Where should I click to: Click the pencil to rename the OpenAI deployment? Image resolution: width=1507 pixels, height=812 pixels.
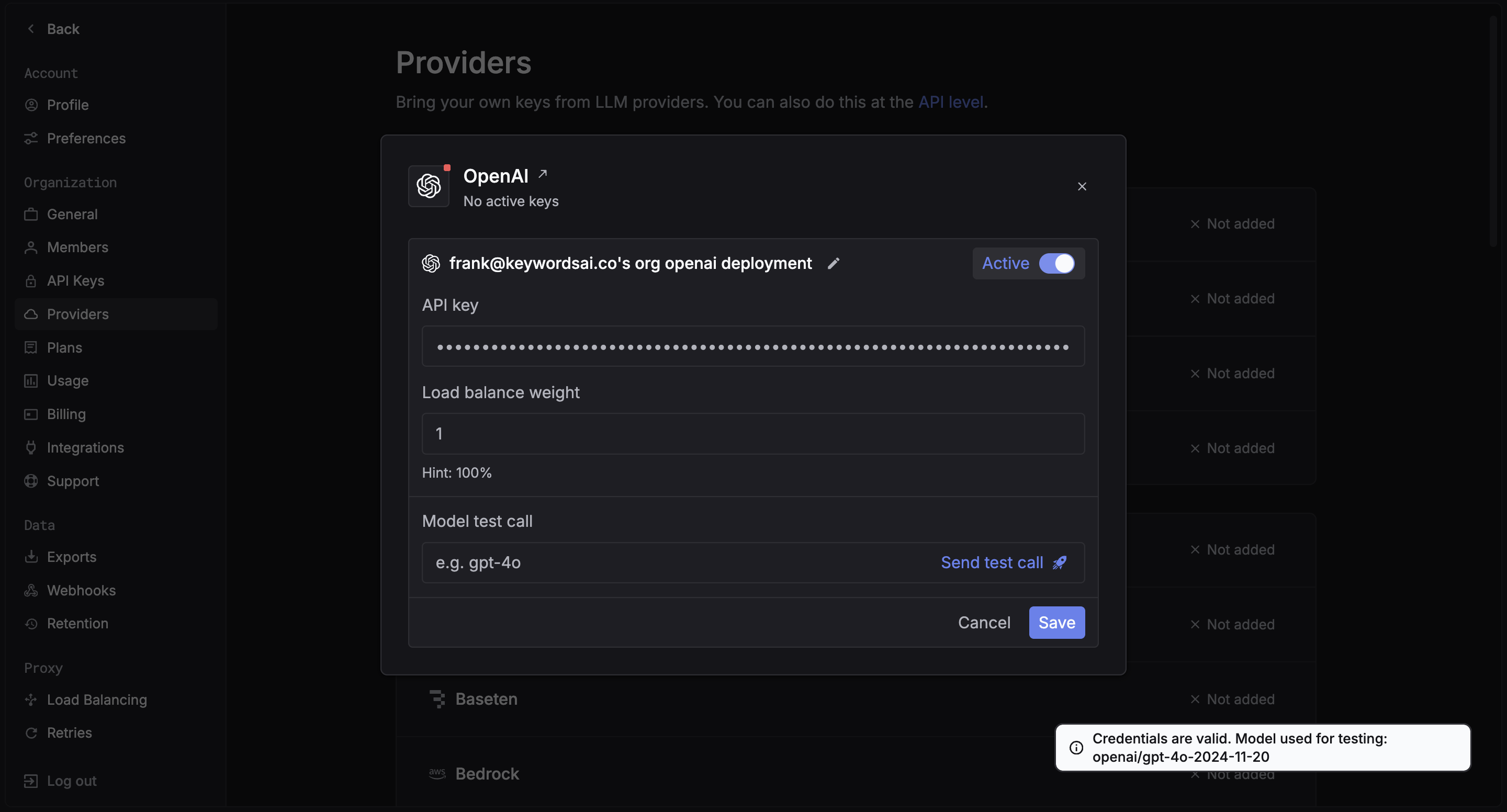coord(833,263)
